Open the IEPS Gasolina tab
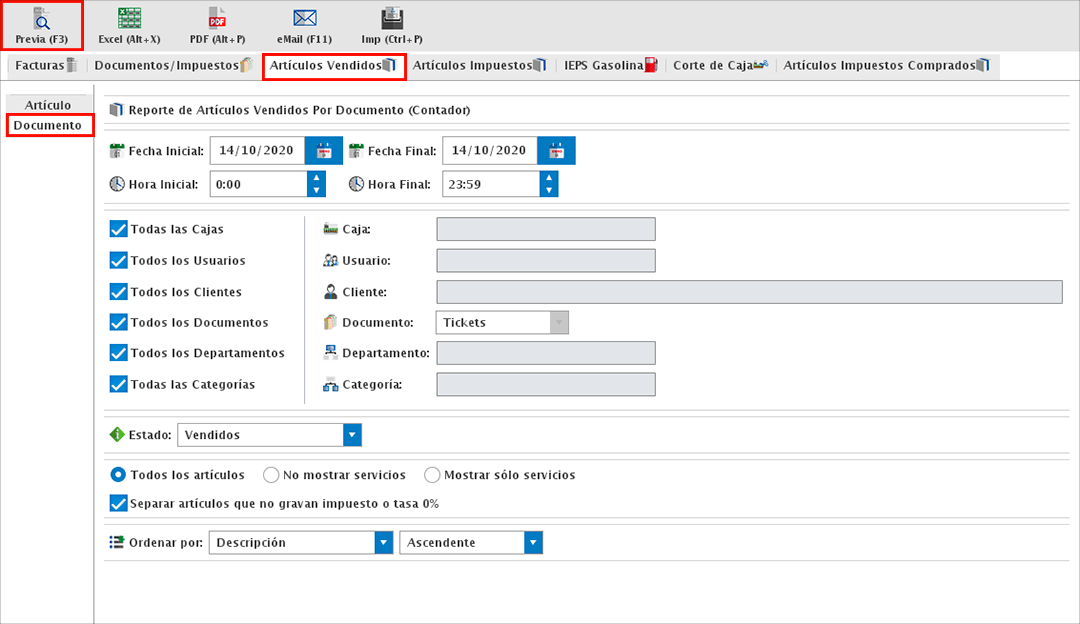The image size is (1080, 624). [611, 66]
